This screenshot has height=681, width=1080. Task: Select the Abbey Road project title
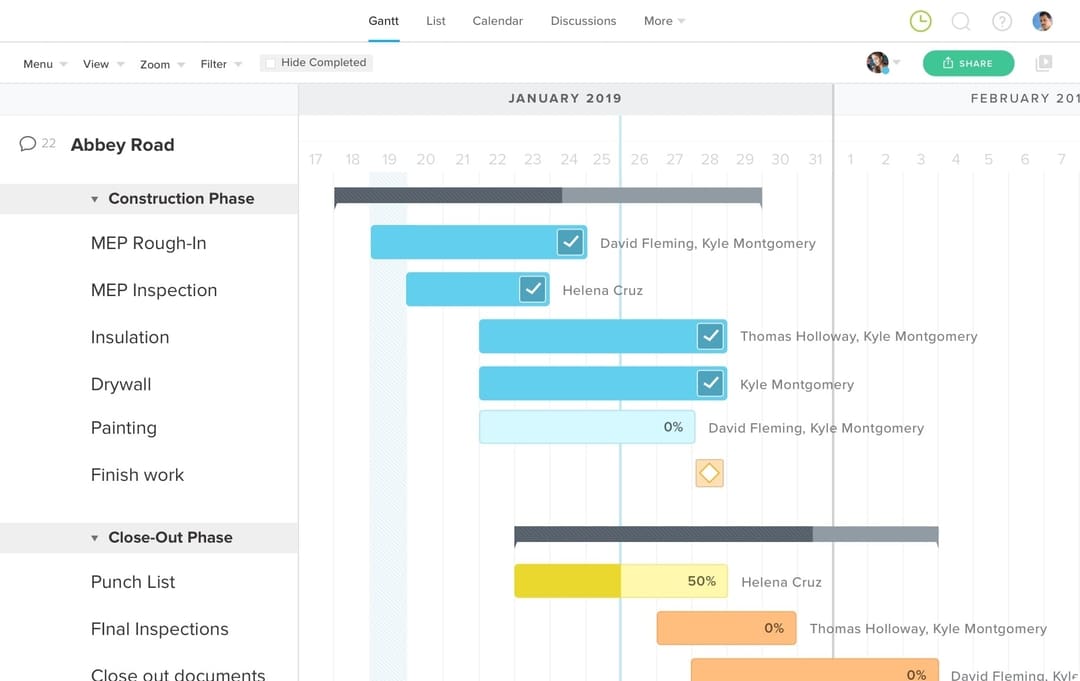click(x=122, y=144)
